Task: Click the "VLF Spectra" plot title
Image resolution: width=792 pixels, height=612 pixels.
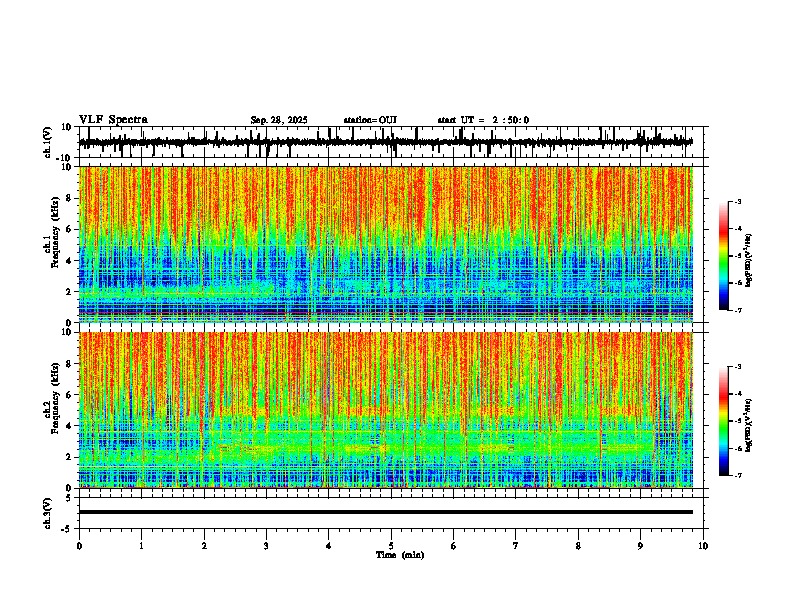Action: pos(113,120)
